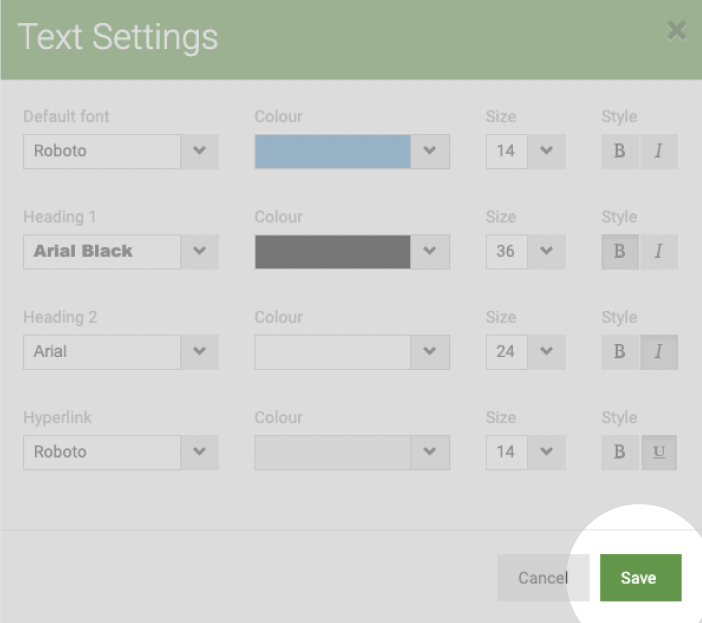Toggle bold for Heading 1
Screen dimensions: 702x623
tap(620, 252)
